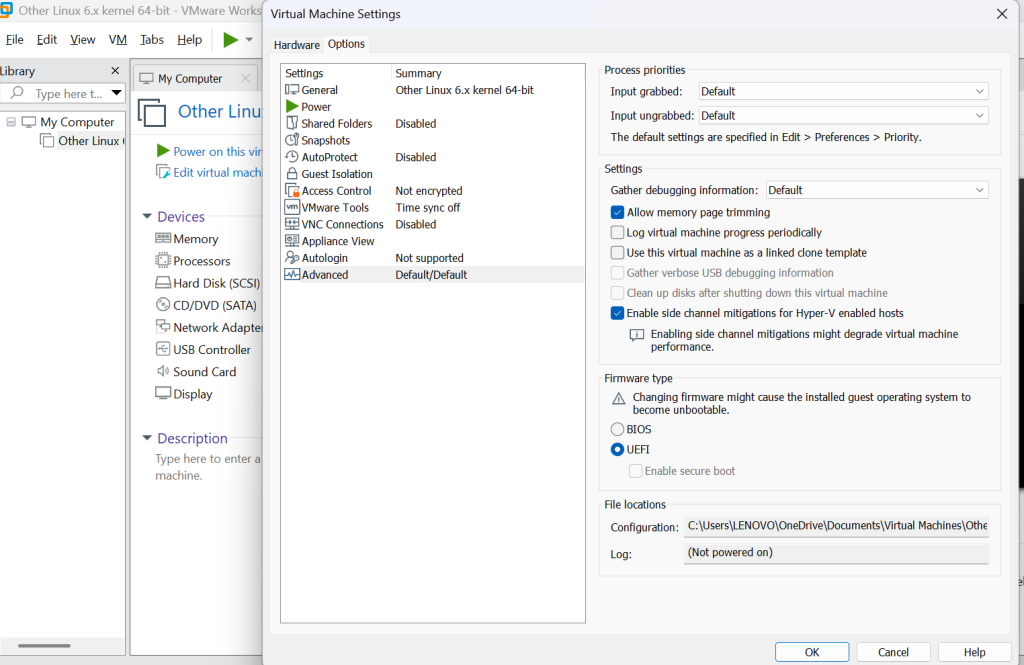Click the OK button
1024x665 pixels.
pyautogui.click(x=812, y=652)
